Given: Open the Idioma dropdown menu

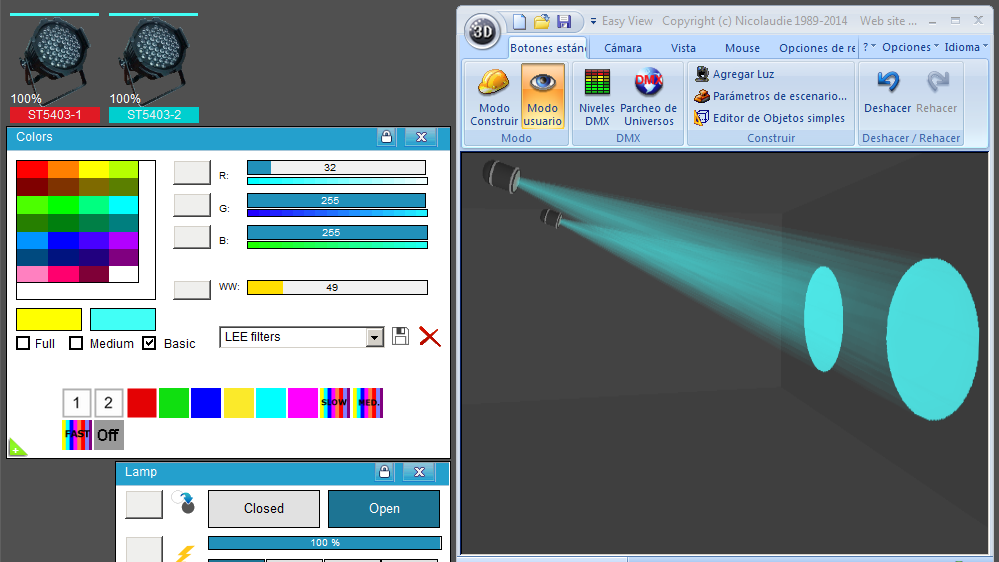Looking at the screenshot, I should click(966, 47).
